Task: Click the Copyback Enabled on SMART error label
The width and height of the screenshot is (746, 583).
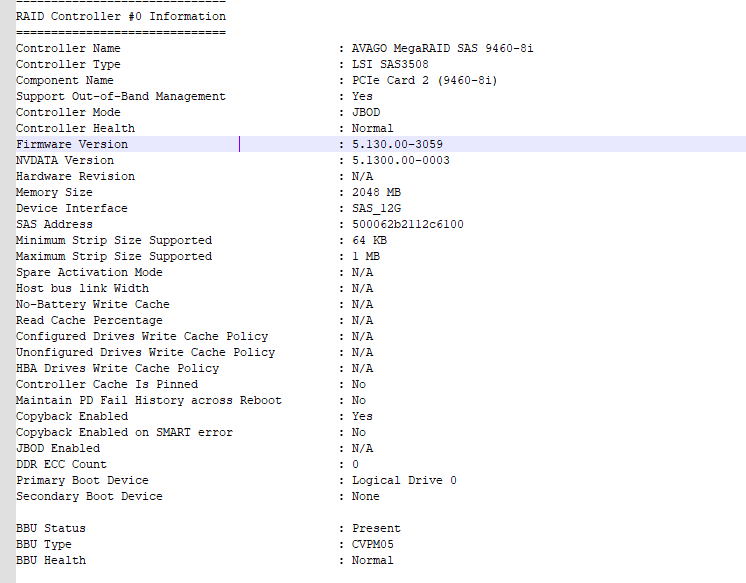Action: (x=124, y=432)
